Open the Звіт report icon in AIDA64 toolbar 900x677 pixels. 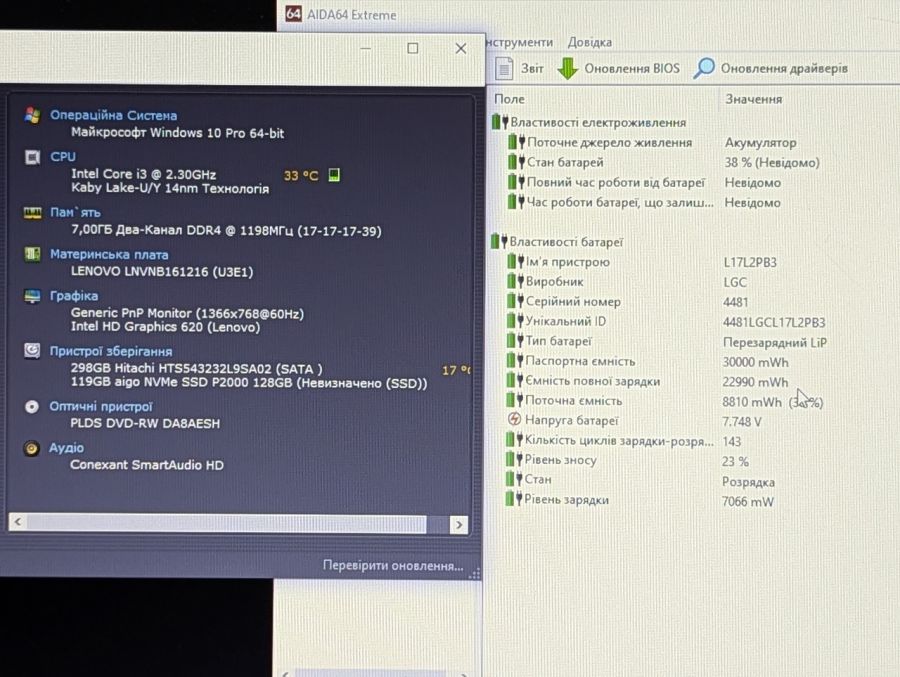504,68
